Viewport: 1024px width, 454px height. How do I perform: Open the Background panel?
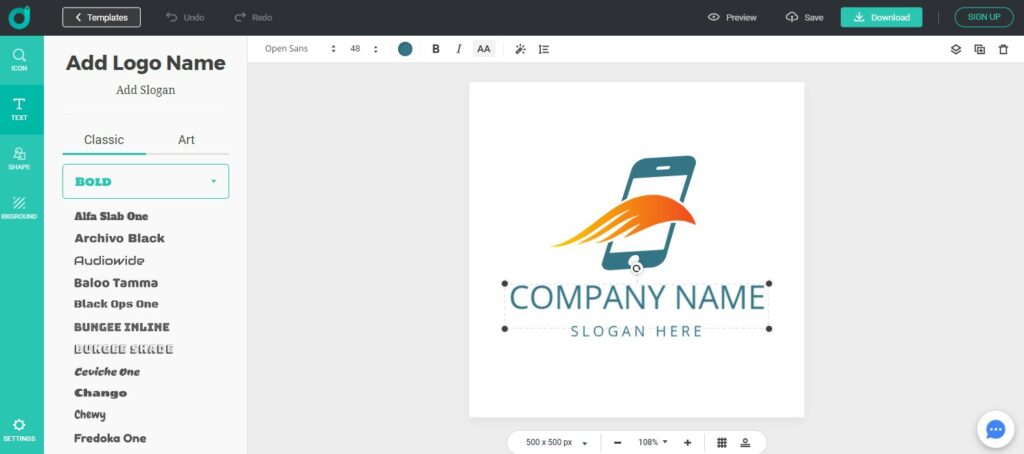click(19, 208)
